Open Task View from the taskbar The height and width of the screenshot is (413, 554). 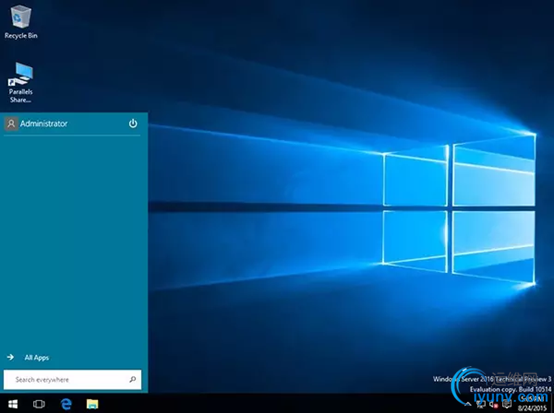click(x=39, y=404)
